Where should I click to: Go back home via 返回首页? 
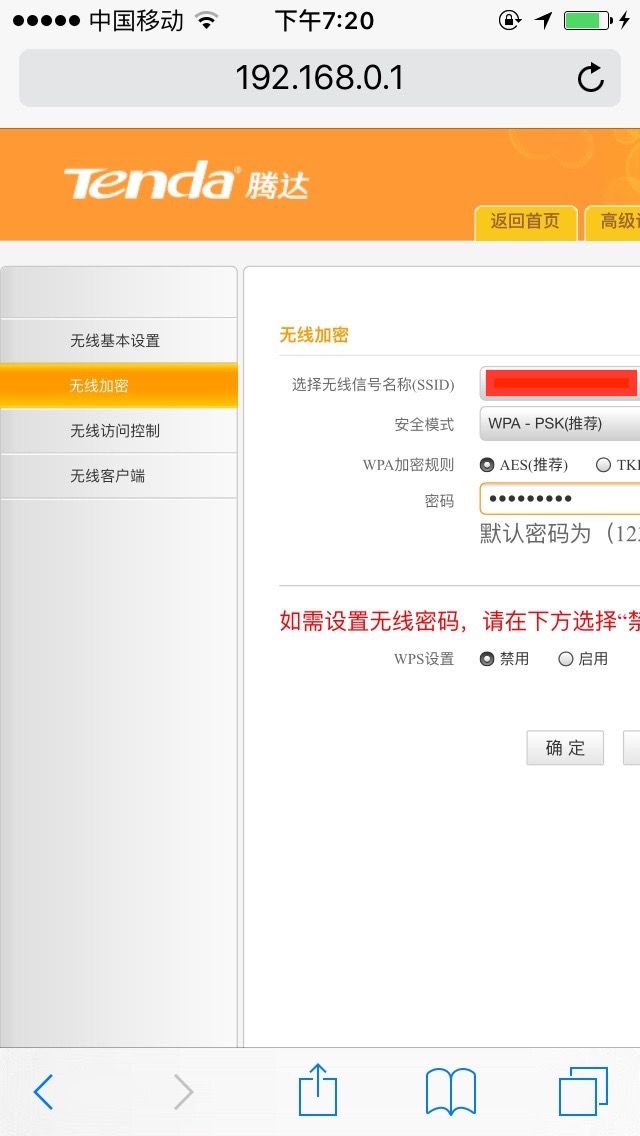tap(525, 223)
